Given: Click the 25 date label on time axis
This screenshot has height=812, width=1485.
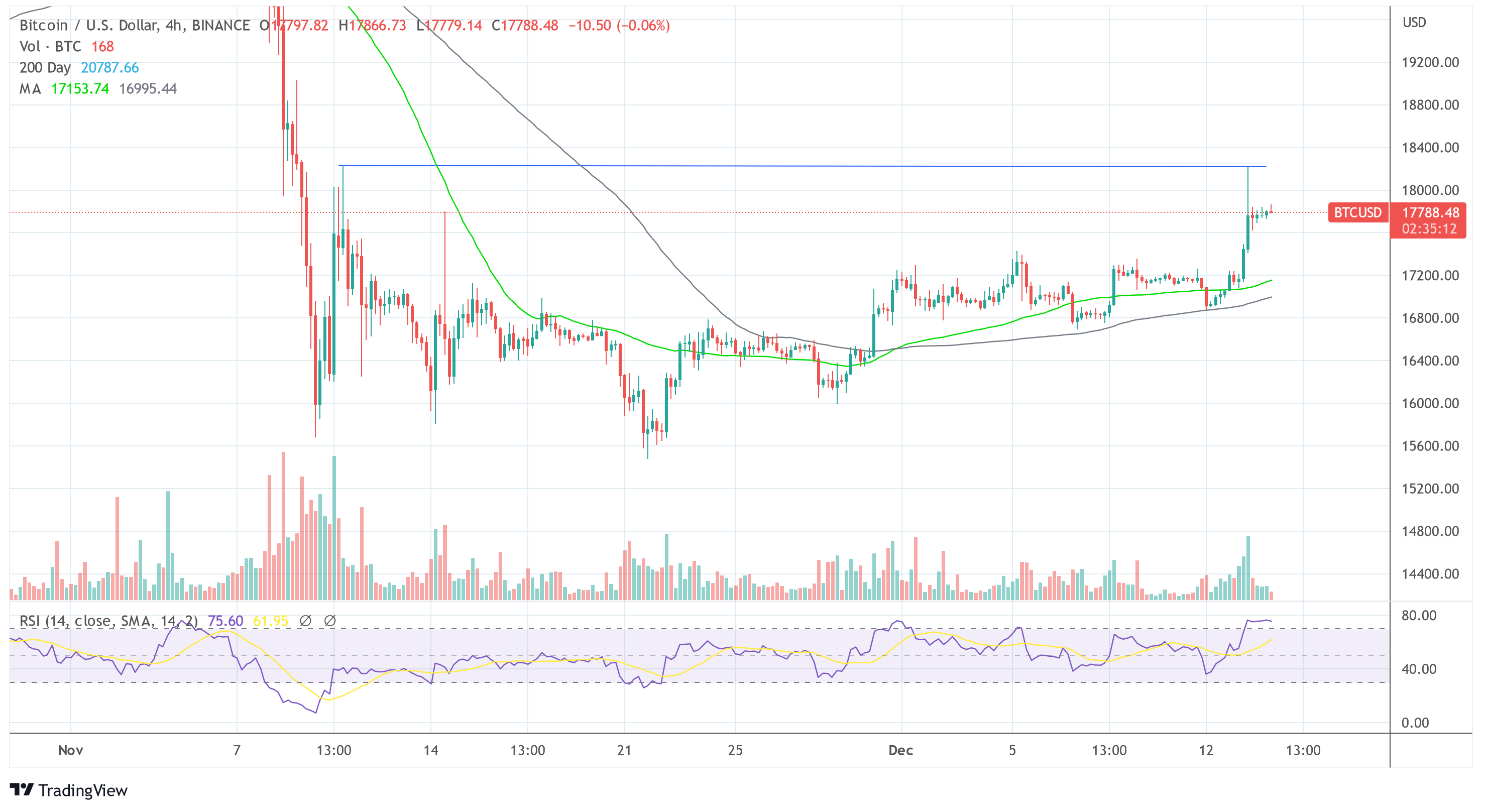Looking at the screenshot, I should click(x=735, y=750).
